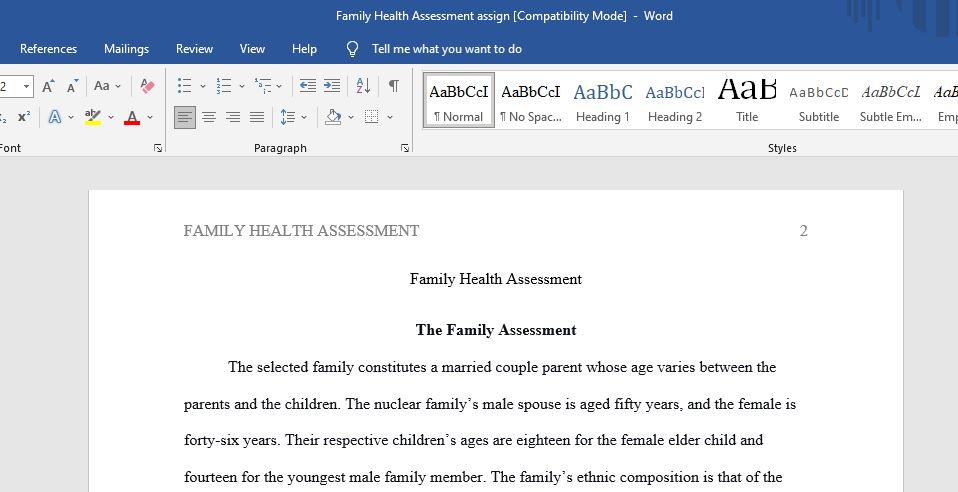
Task: Click the line starting 'fourteen for the youngest'
Action: (x=483, y=477)
